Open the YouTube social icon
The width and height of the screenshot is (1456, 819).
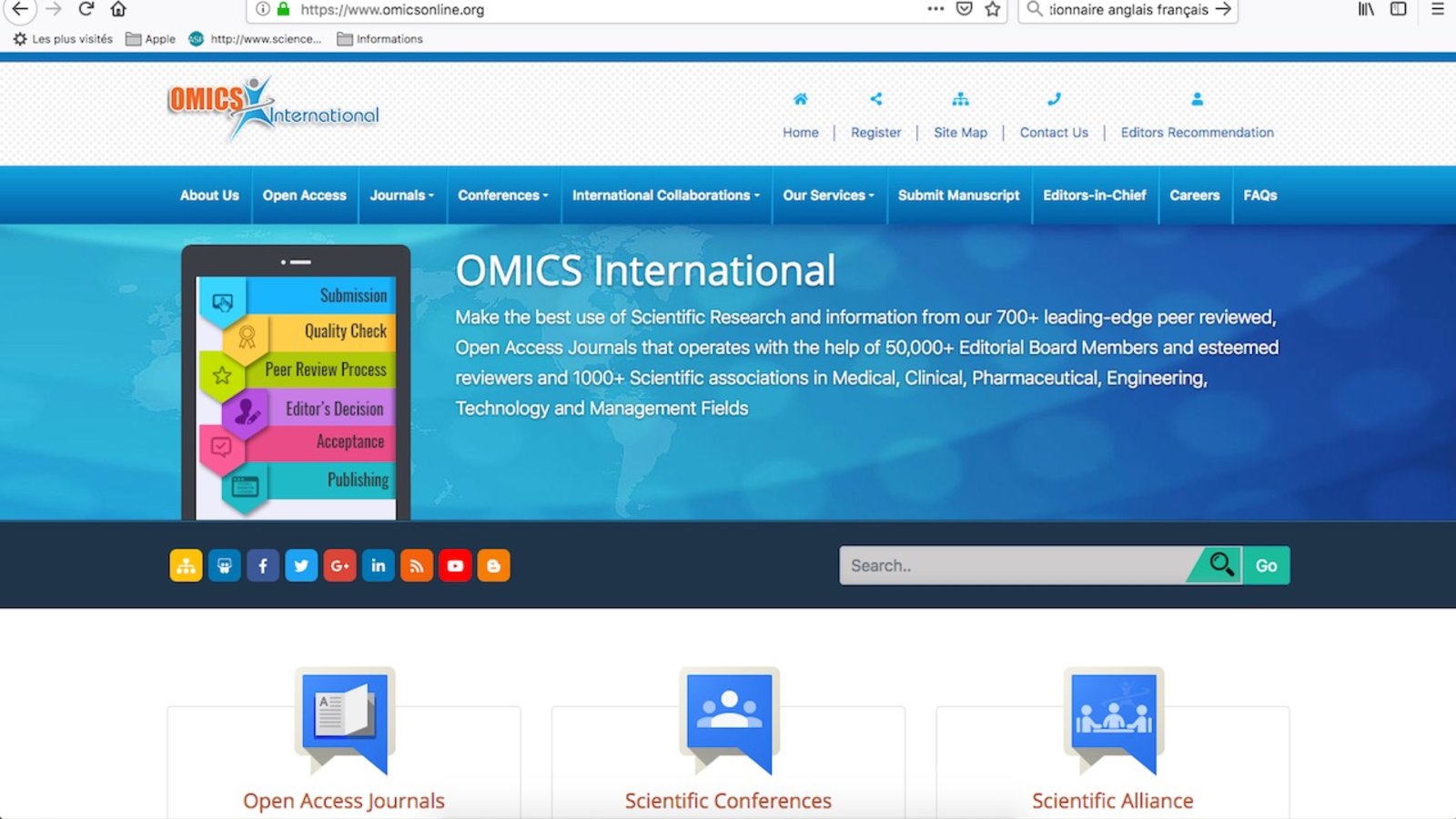455,566
